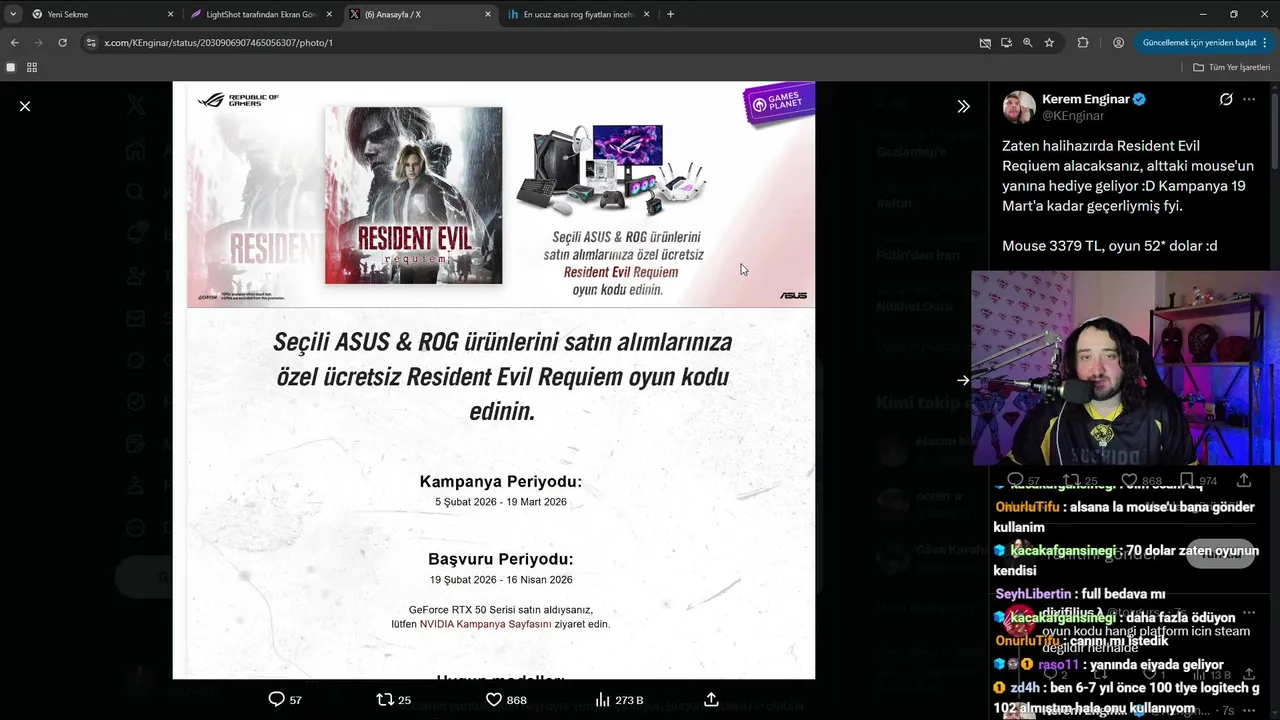Open tab search dropdown arrow

click(13, 14)
